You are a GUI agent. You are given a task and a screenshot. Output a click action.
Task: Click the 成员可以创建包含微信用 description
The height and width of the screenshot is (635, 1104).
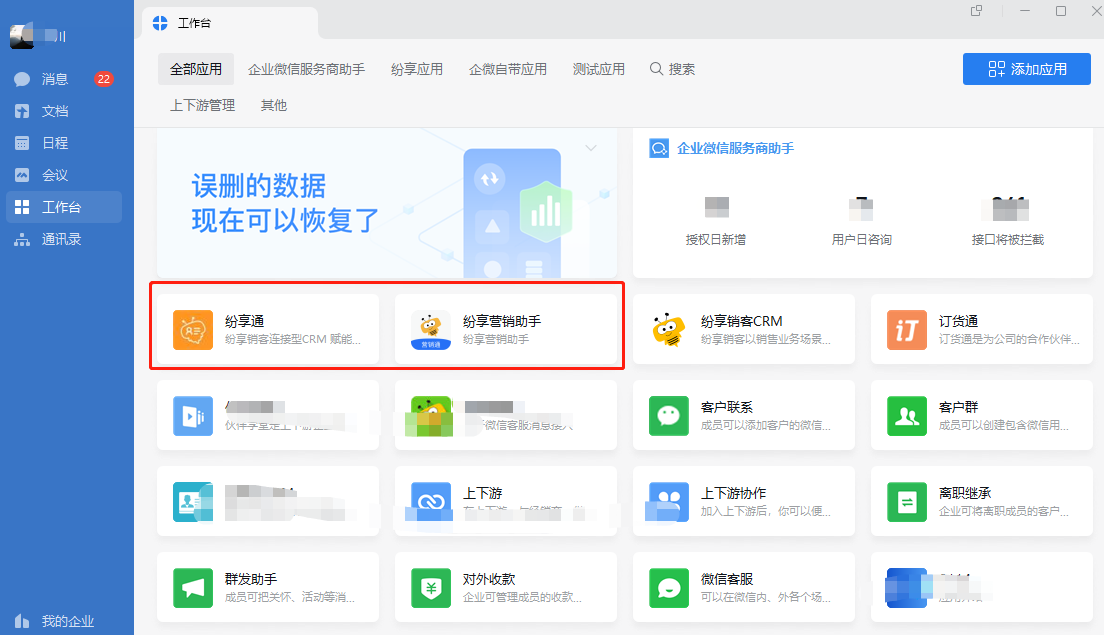[1004, 425]
